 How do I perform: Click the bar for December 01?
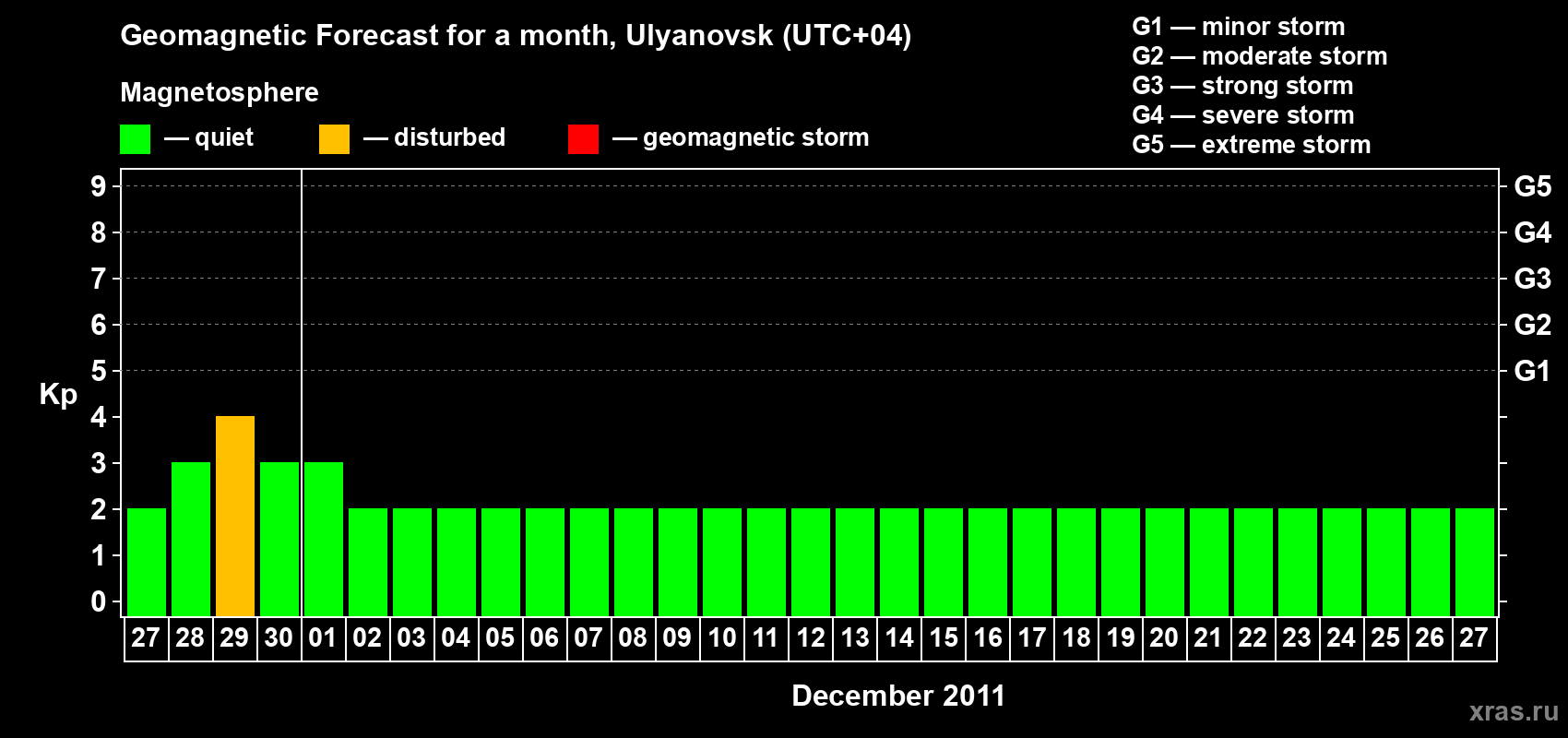point(324,540)
